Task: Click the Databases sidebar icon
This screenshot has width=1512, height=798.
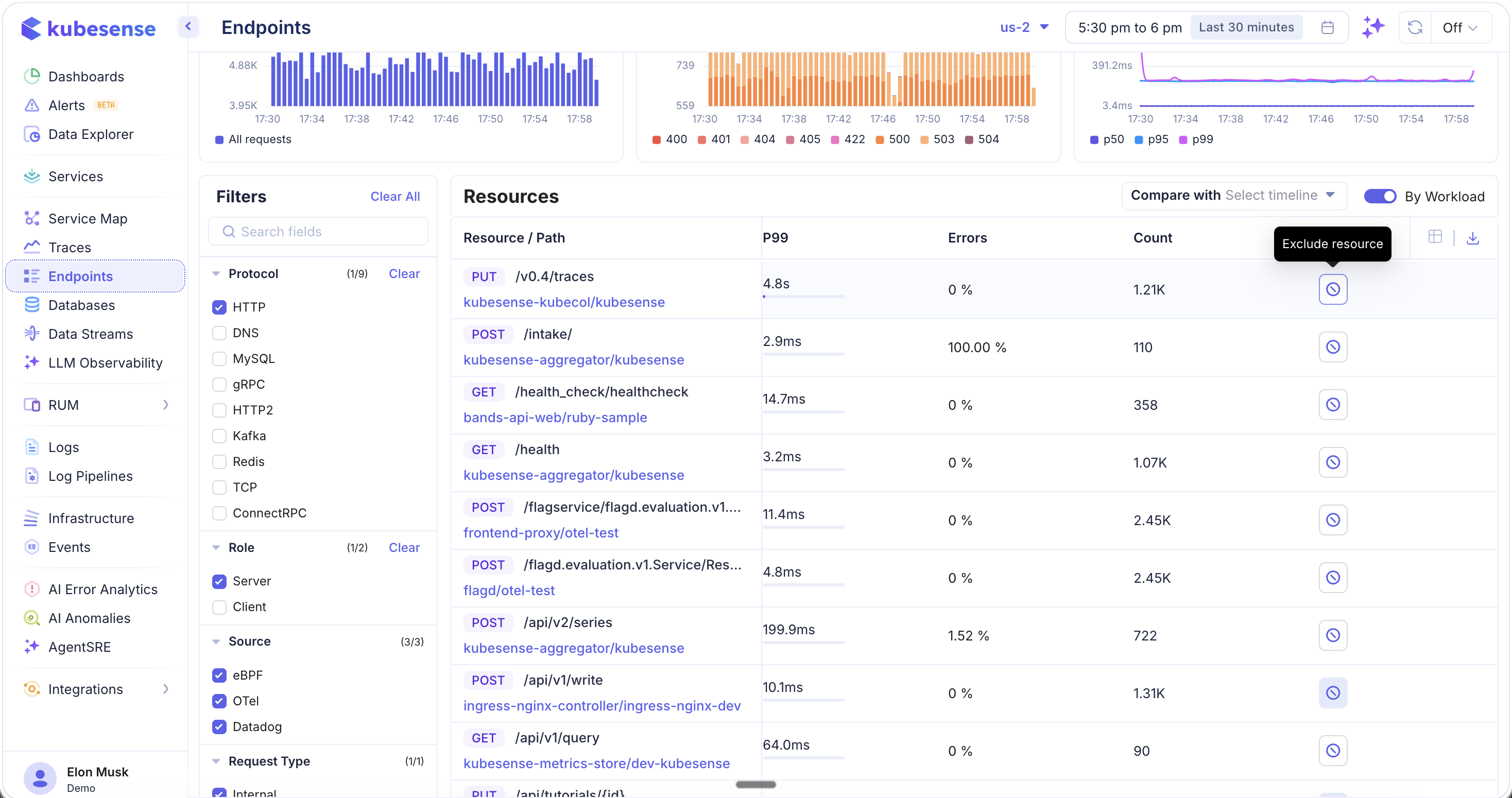Action: coord(32,305)
